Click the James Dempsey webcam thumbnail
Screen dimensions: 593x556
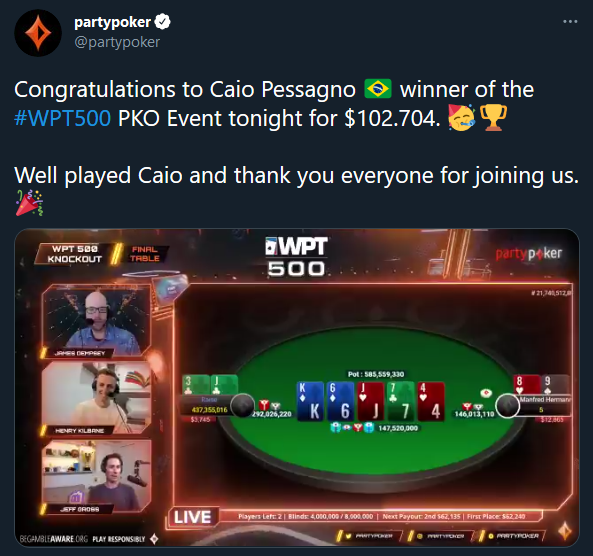97,321
